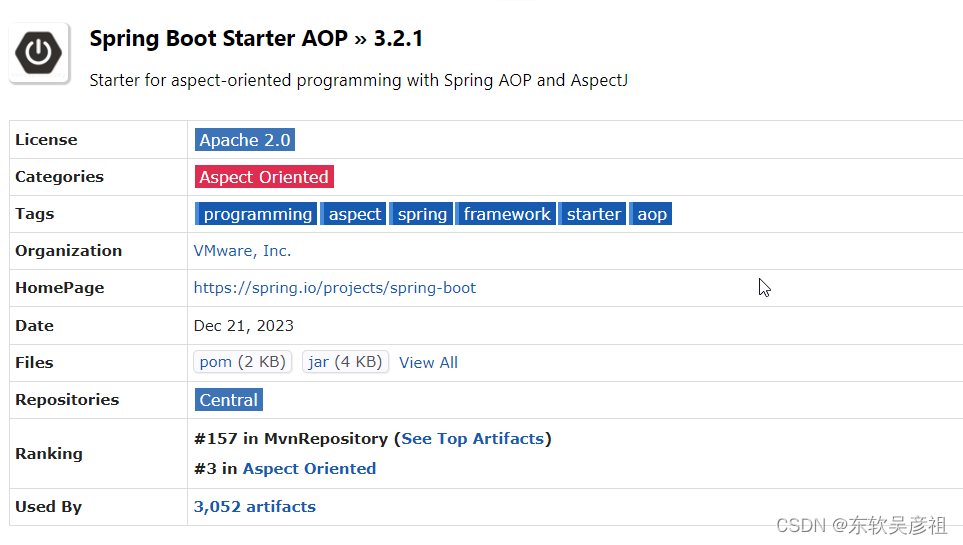Click the Organization row label

(x=69, y=251)
